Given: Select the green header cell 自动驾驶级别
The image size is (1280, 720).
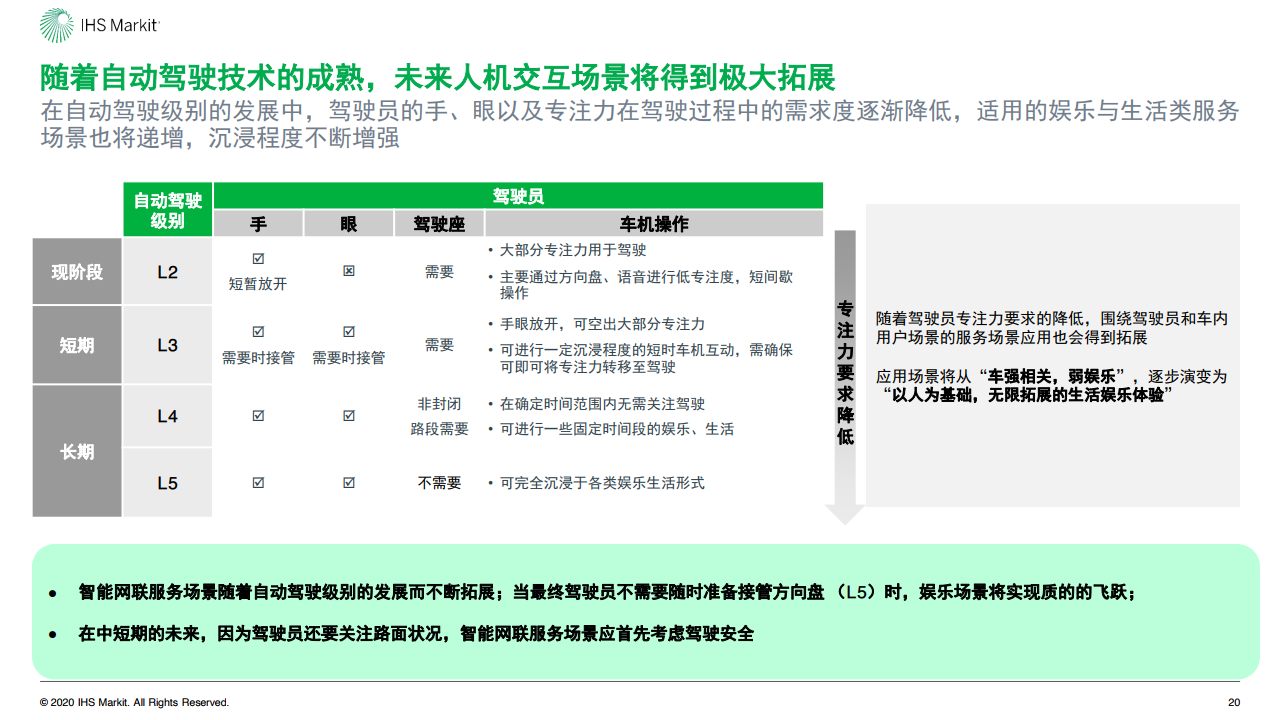Looking at the screenshot, I should (168, 209).
